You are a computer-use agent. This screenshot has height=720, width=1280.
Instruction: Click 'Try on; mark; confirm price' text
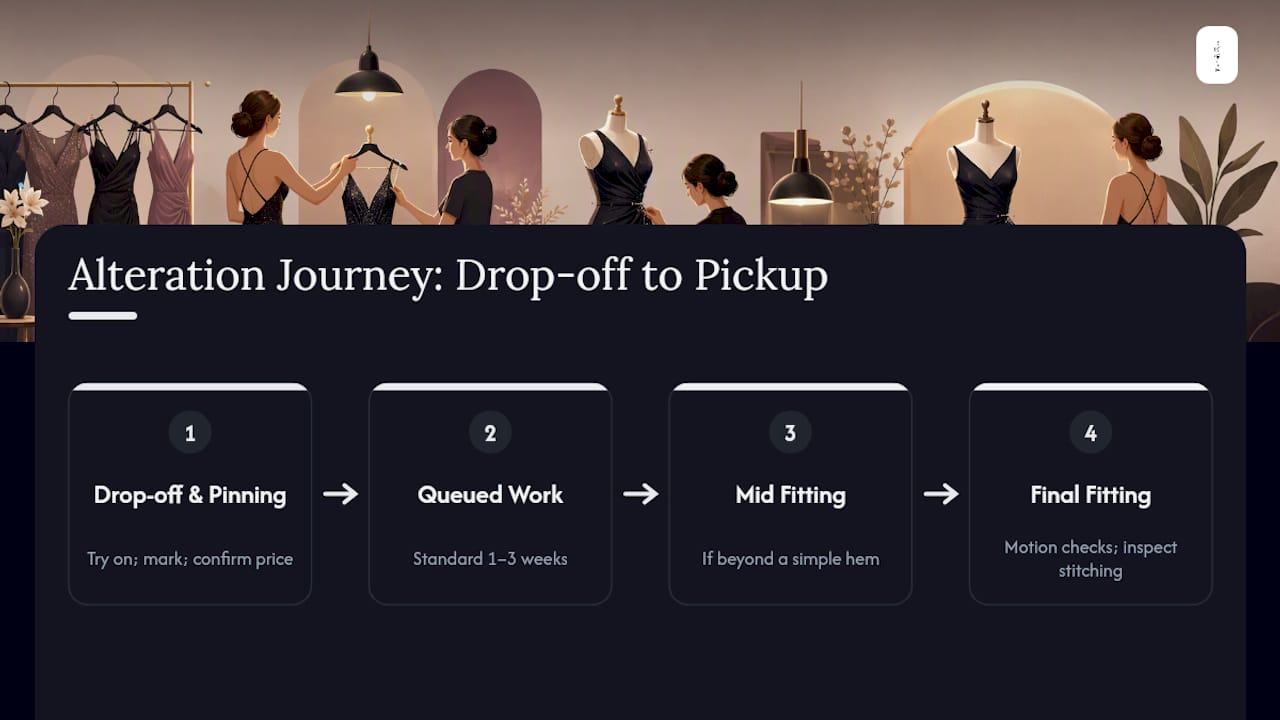[x=190, y=559]
